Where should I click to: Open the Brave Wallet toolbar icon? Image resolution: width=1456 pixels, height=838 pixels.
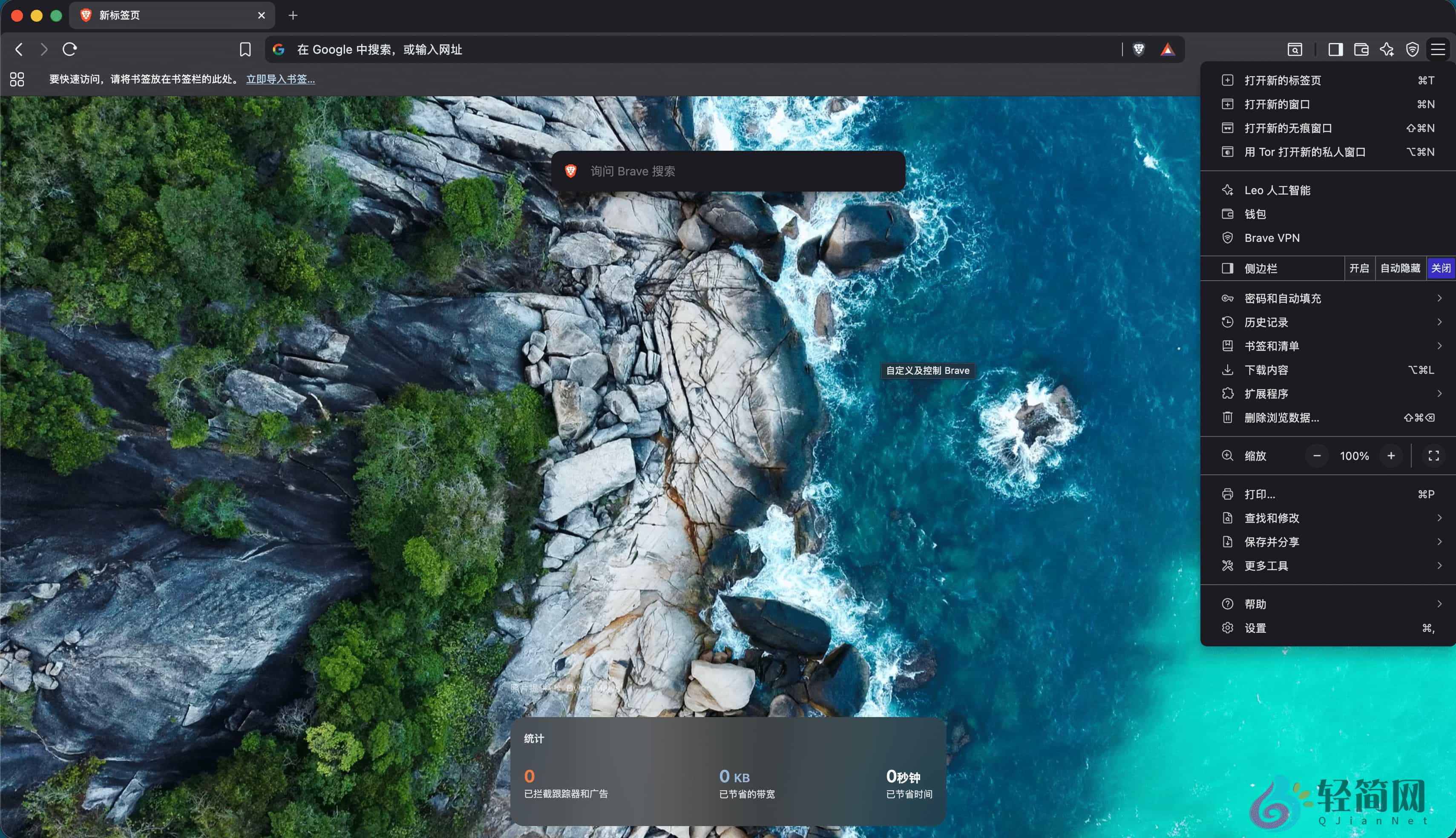click(x=1361, y=49)
